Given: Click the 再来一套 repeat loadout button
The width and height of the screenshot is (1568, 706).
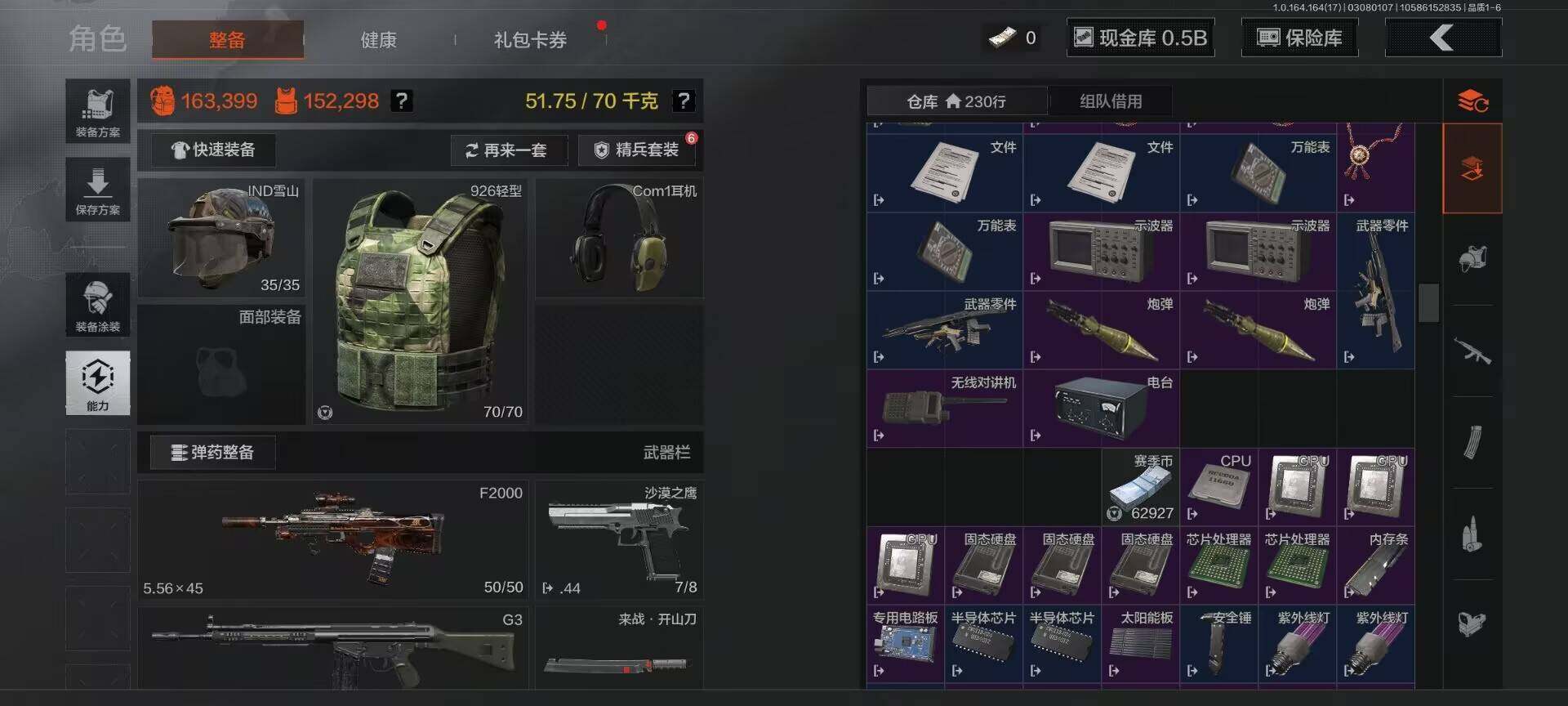Looking at the screenshot, I should pos(506,150).
